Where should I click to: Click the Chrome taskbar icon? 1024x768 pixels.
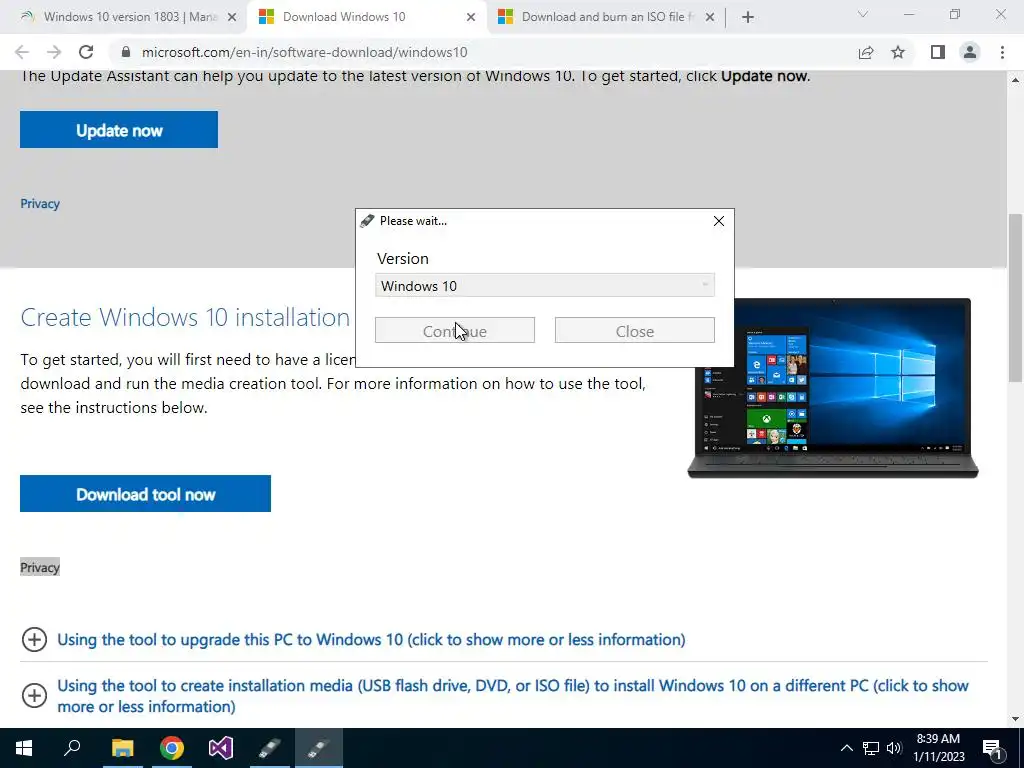click(172, 748)
